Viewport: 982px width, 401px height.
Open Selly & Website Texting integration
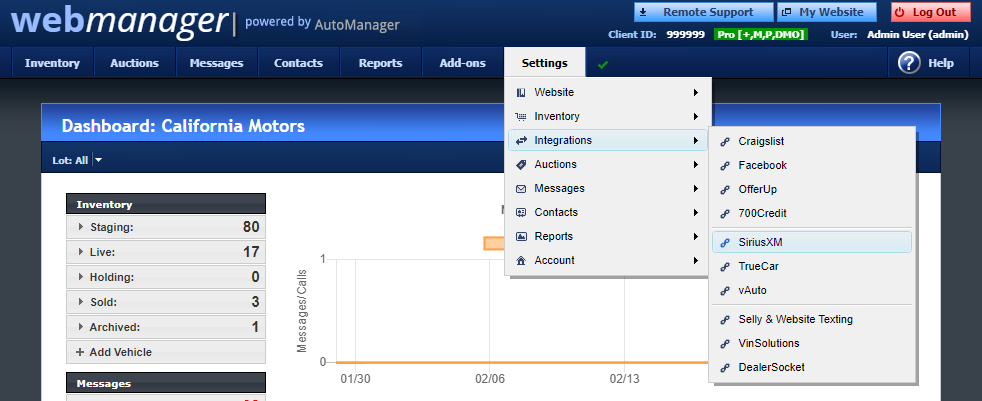[812, 320]
